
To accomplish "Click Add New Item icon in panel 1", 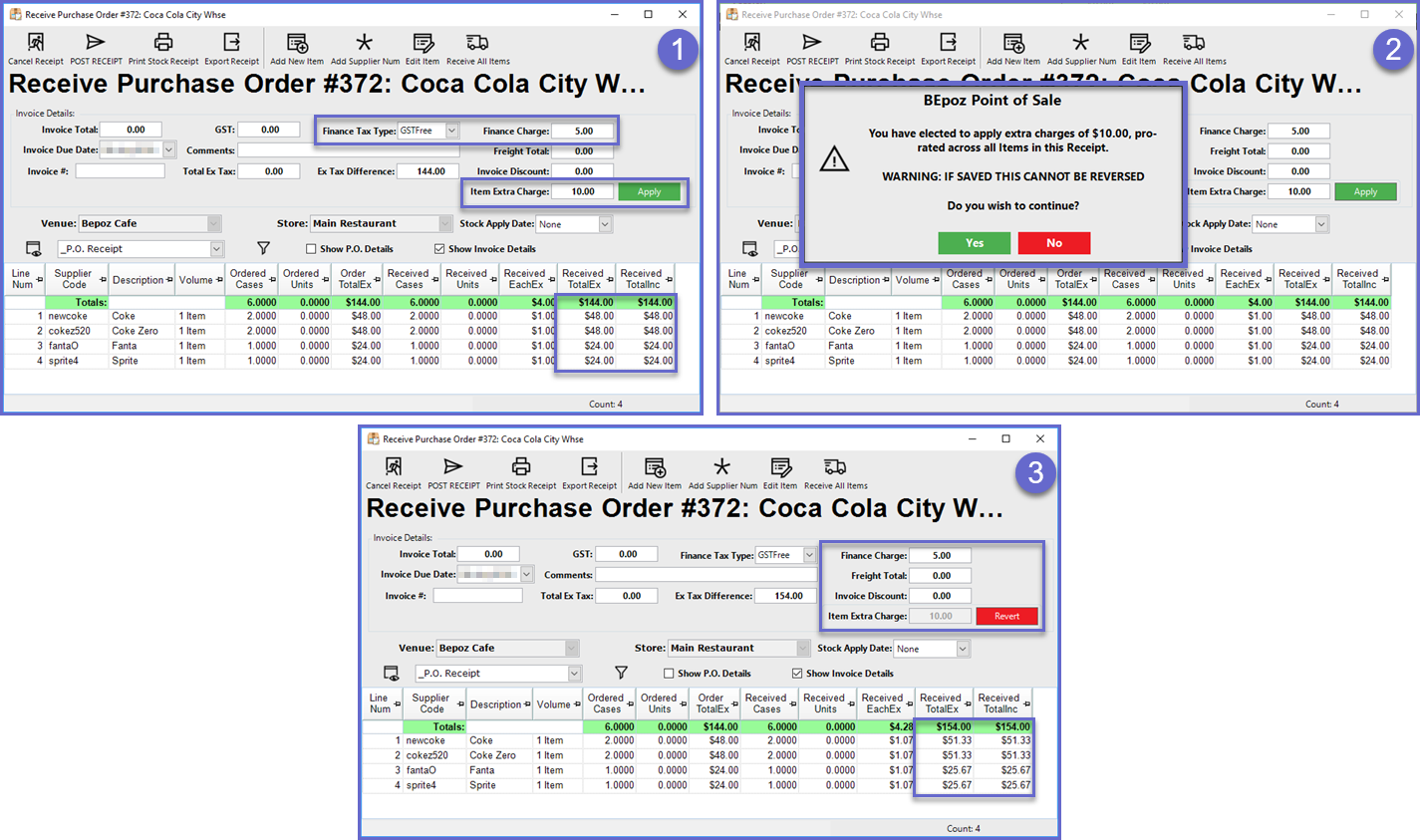I will coord(297,43).
